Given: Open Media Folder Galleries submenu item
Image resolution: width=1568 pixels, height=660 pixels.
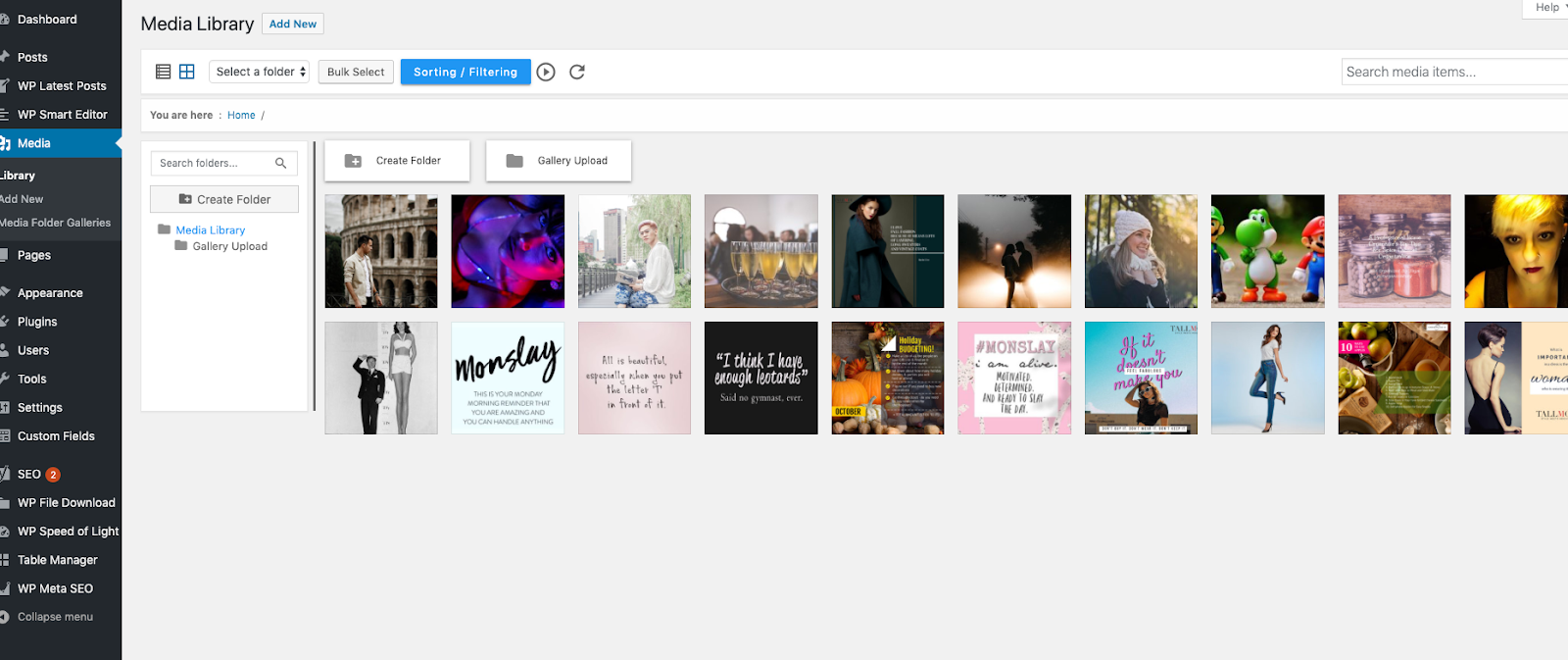Looking at the screenshot, I should (55, 223).
